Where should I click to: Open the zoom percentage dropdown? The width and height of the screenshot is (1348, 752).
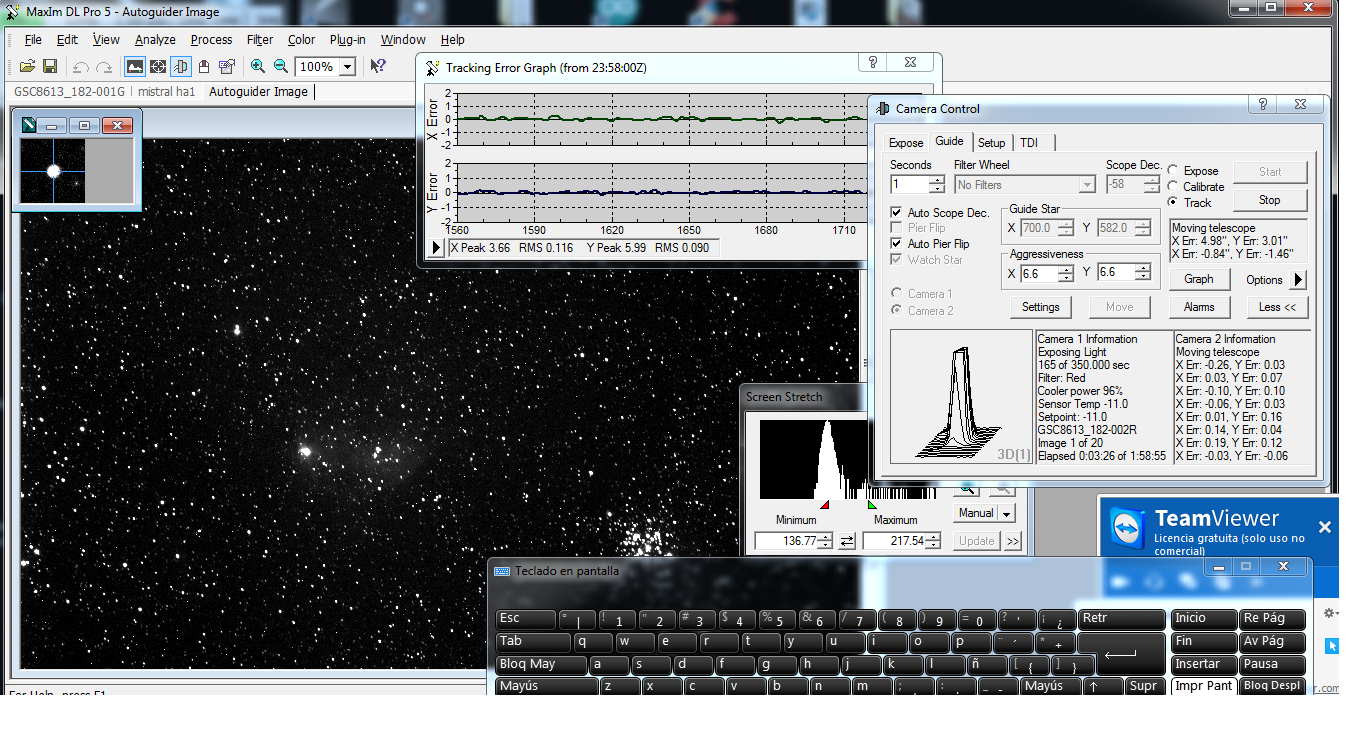(347, 67)
